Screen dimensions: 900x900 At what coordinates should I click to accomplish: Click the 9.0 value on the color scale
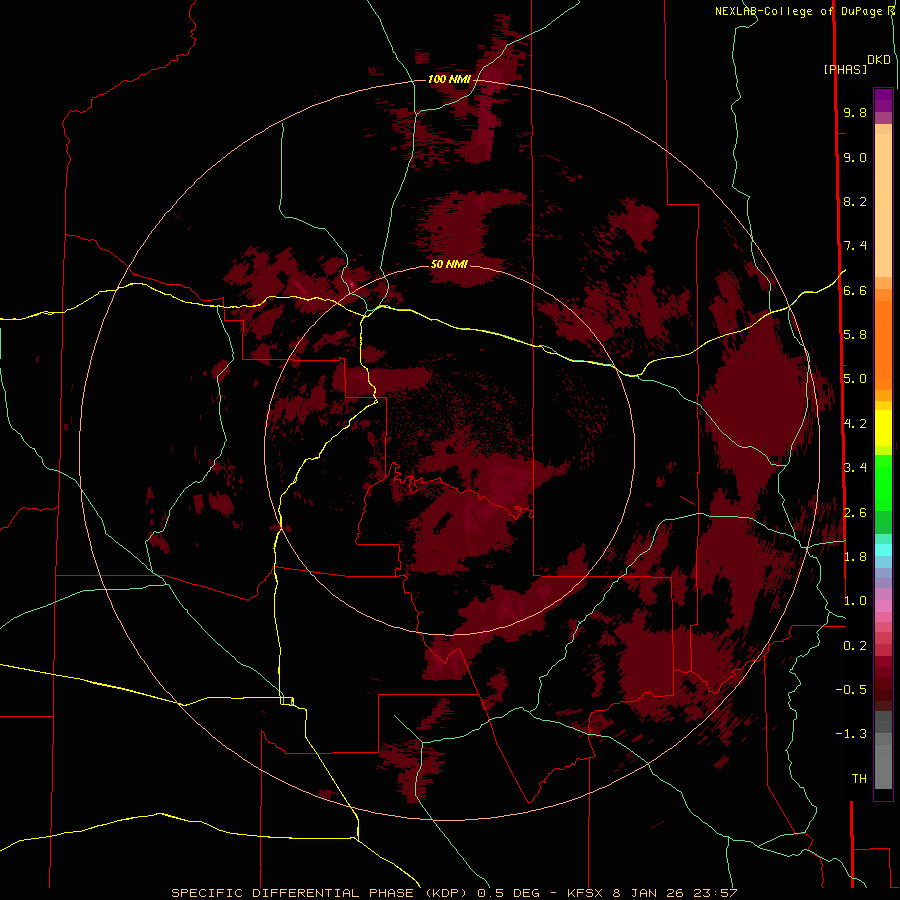tap(855, 157)
